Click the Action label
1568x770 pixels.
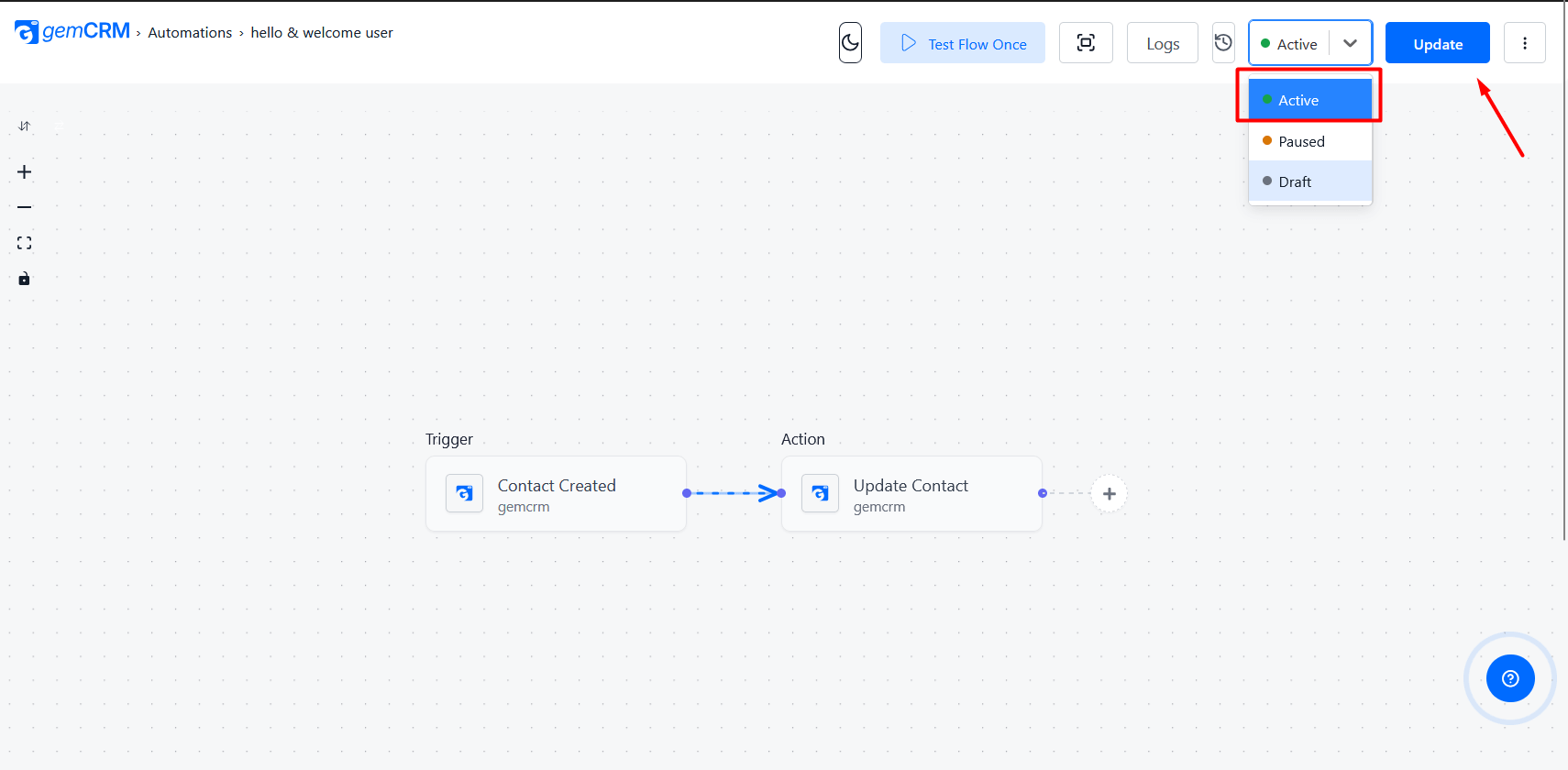tap(803, 439)
